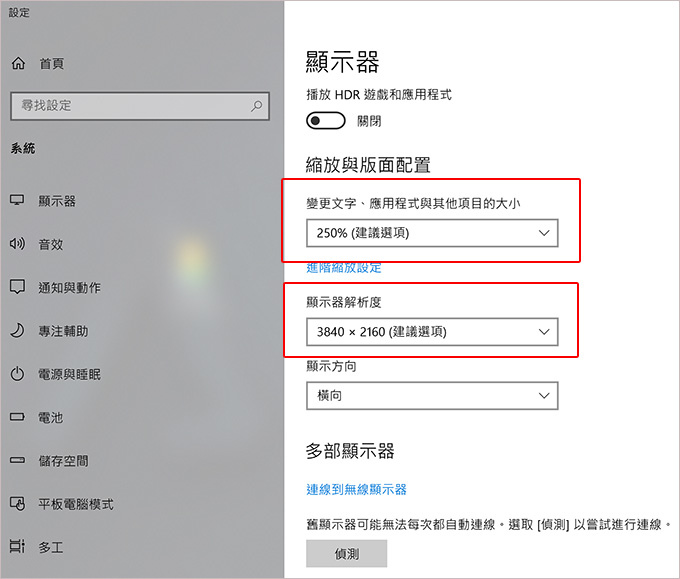Click the moon icon for 專注輔助

[x=17, y=330]
